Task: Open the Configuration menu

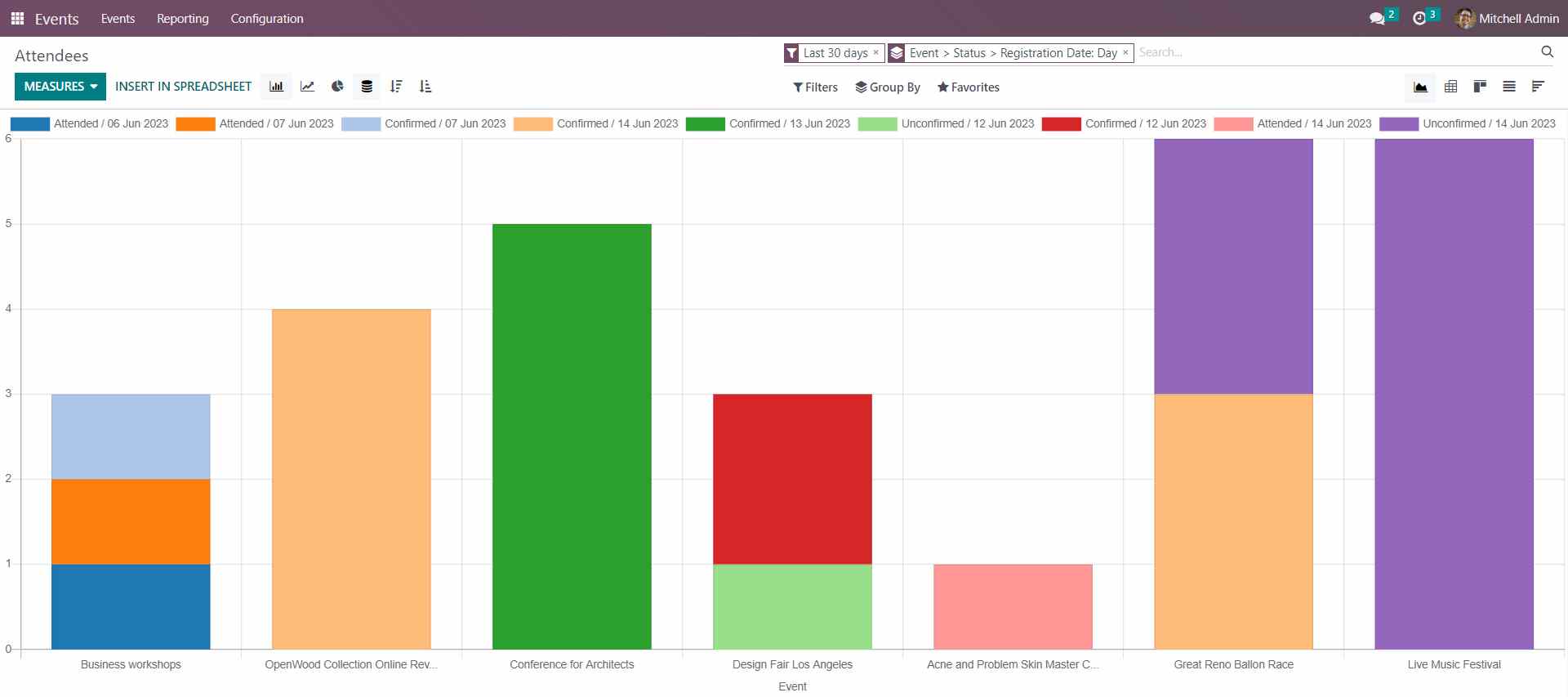Action: click(x=267, y=18)
